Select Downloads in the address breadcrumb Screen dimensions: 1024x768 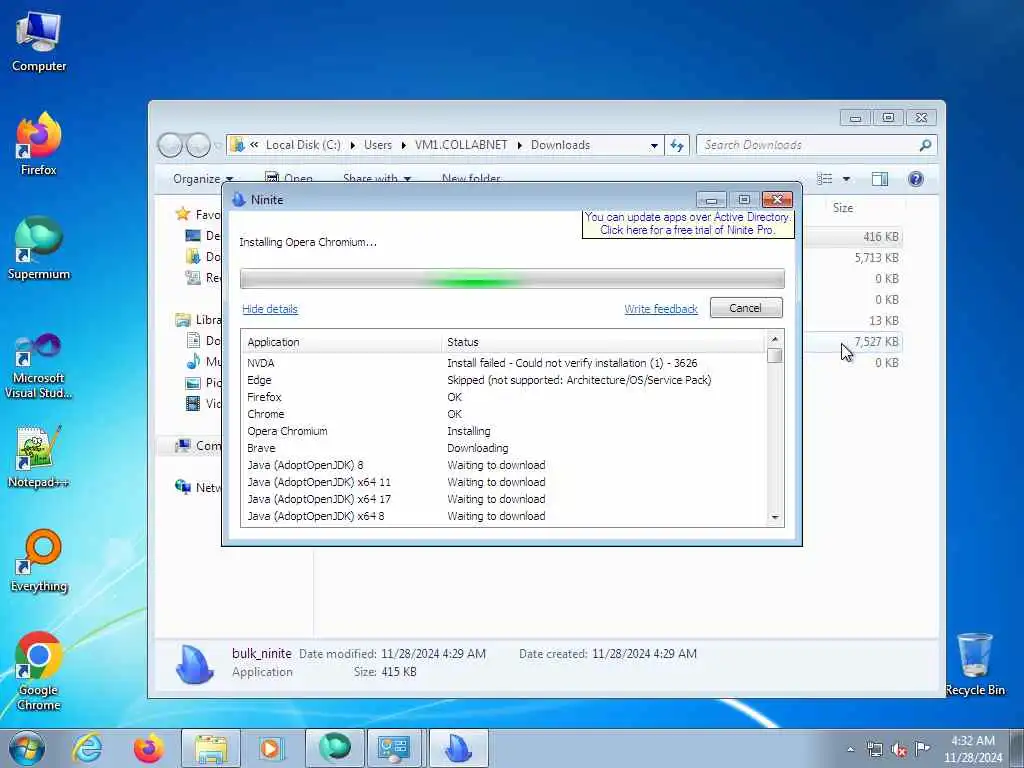point(560,145)
